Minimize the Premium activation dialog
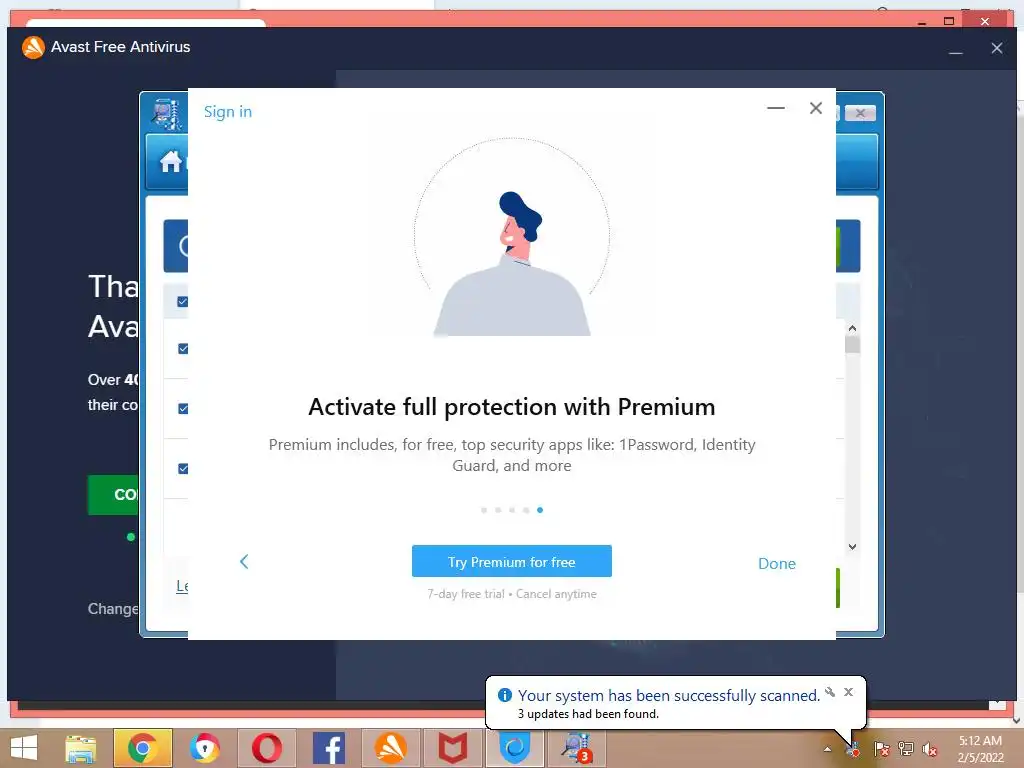The height and width of the screenshot is (768, 1024). pos(776,108)
